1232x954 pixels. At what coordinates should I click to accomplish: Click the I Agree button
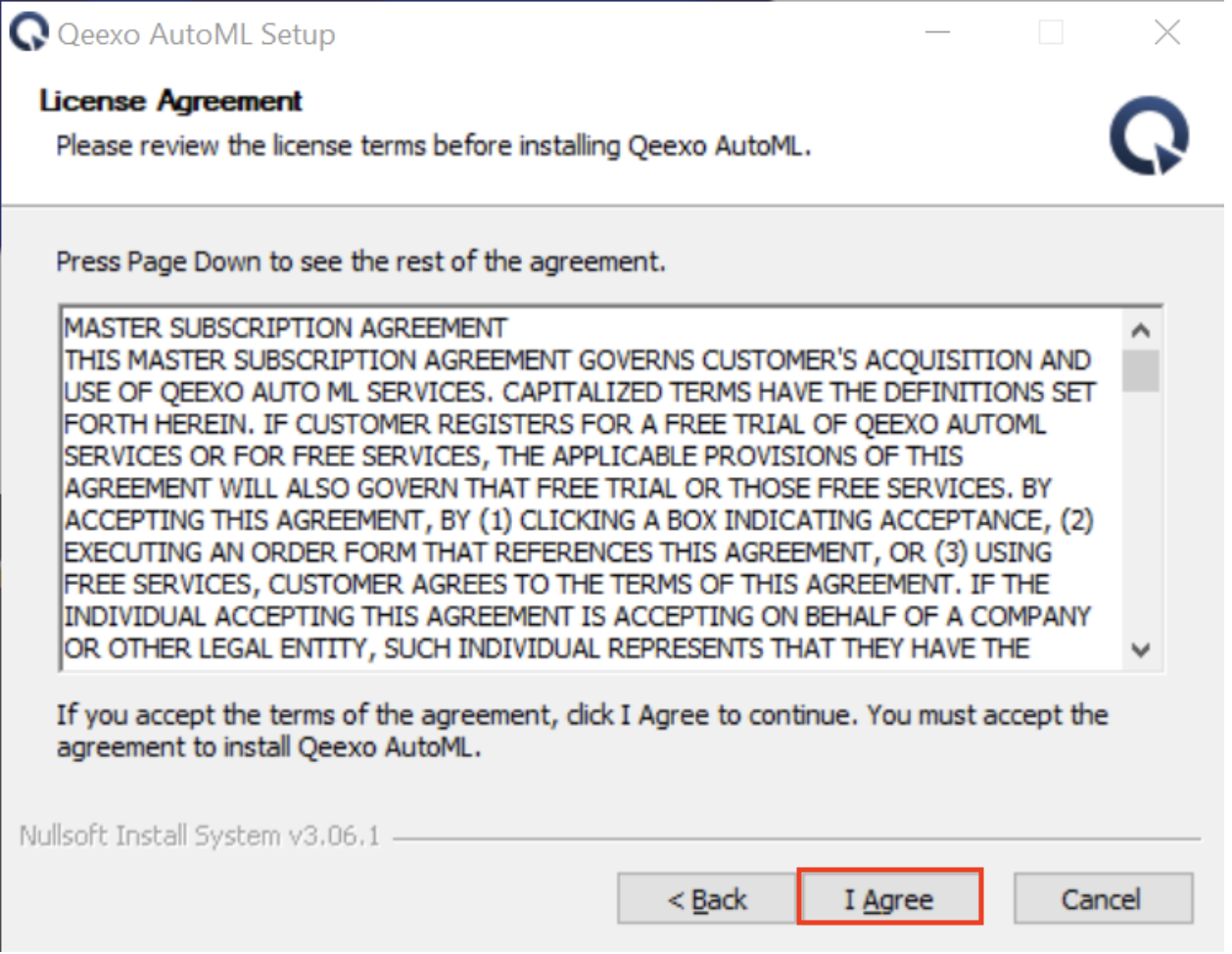890,898
